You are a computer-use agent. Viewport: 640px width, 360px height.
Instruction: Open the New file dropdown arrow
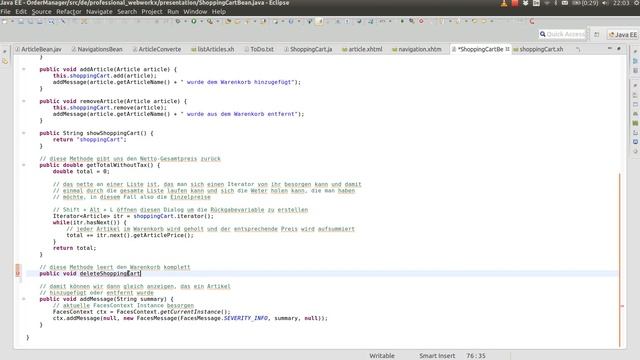(x=12, y=21)
